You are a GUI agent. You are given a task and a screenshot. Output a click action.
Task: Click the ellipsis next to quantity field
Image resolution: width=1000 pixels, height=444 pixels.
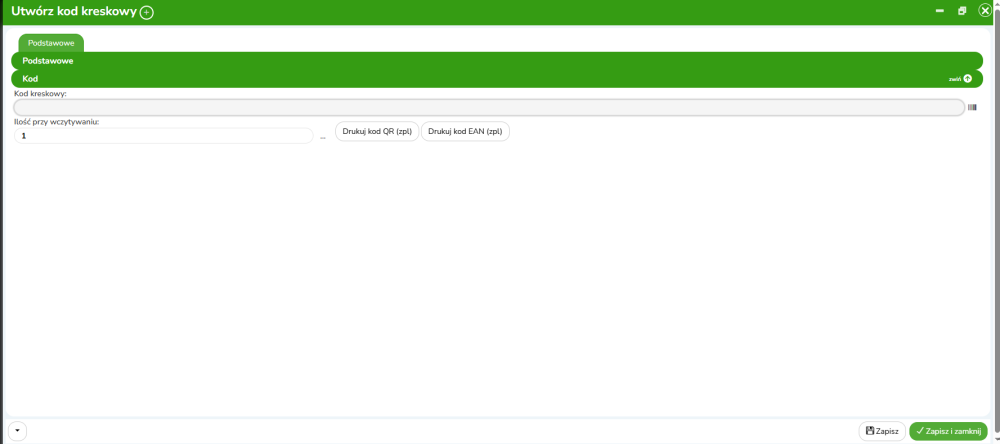323,137
